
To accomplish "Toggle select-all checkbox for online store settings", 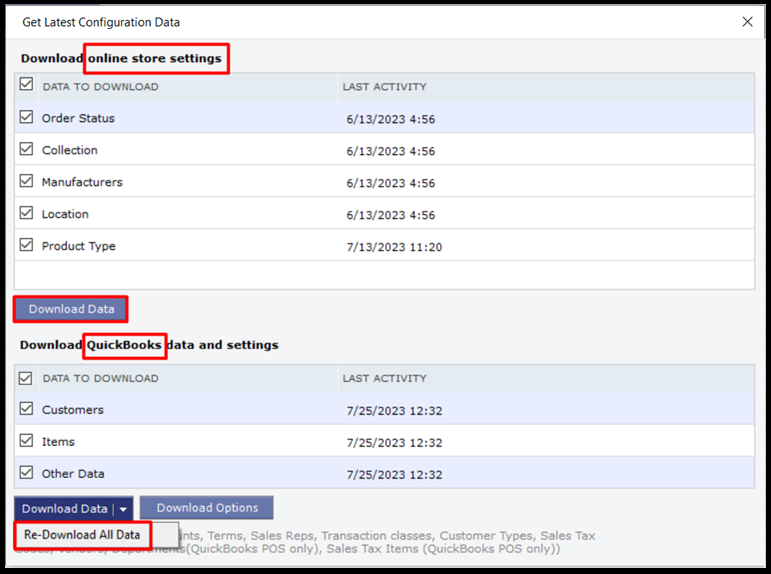I will click(27, 86).
